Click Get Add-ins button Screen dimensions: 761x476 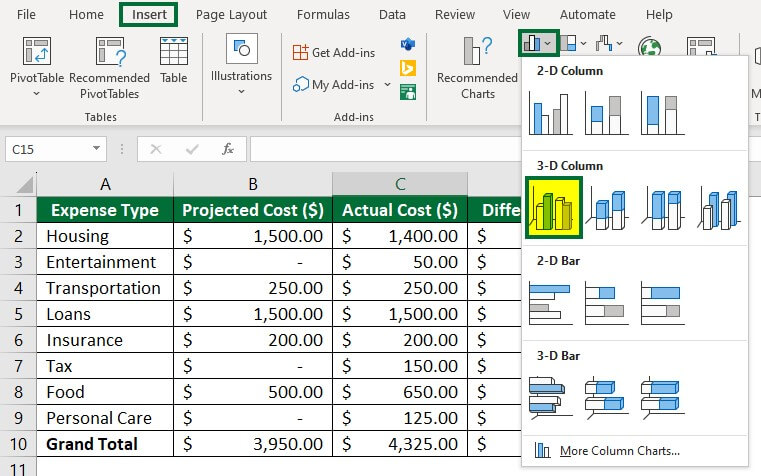pos(335,52)
